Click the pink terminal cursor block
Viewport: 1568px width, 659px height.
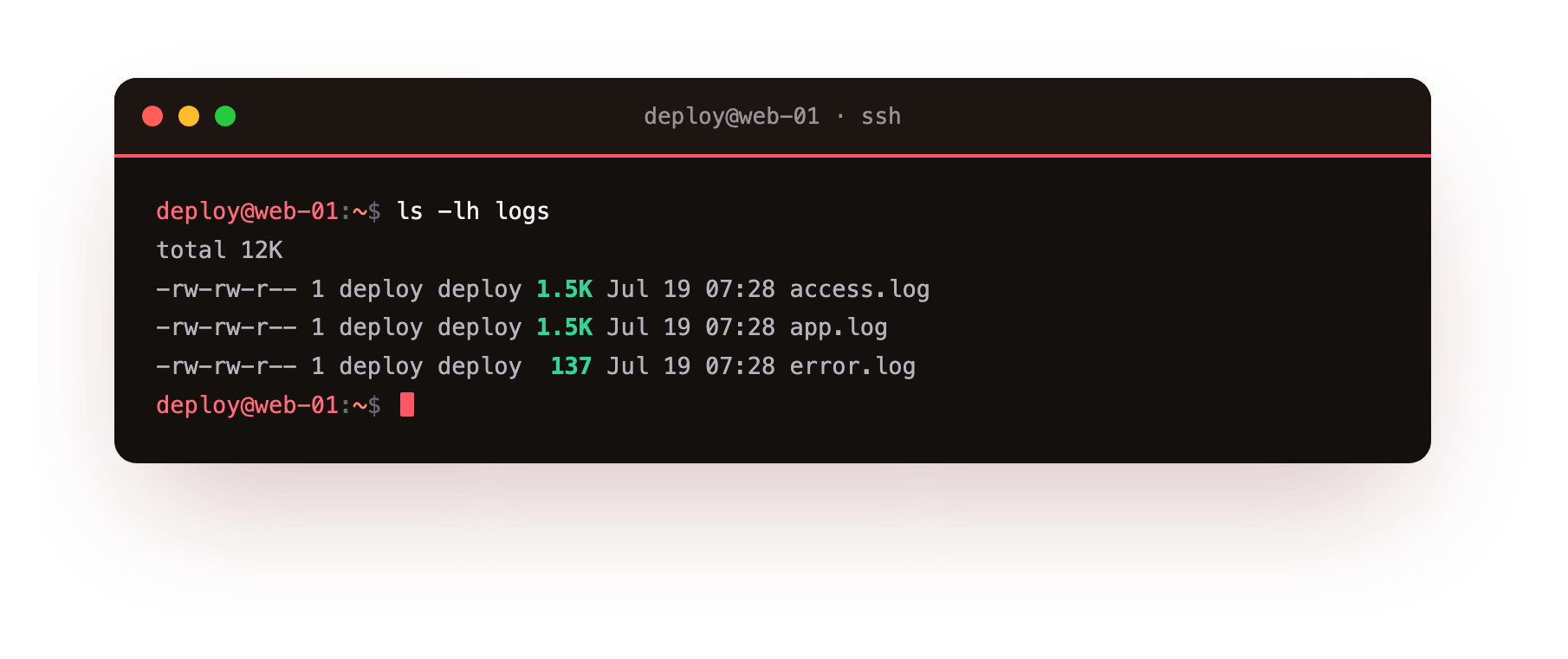pyautogui.click(x=407, y=404)
